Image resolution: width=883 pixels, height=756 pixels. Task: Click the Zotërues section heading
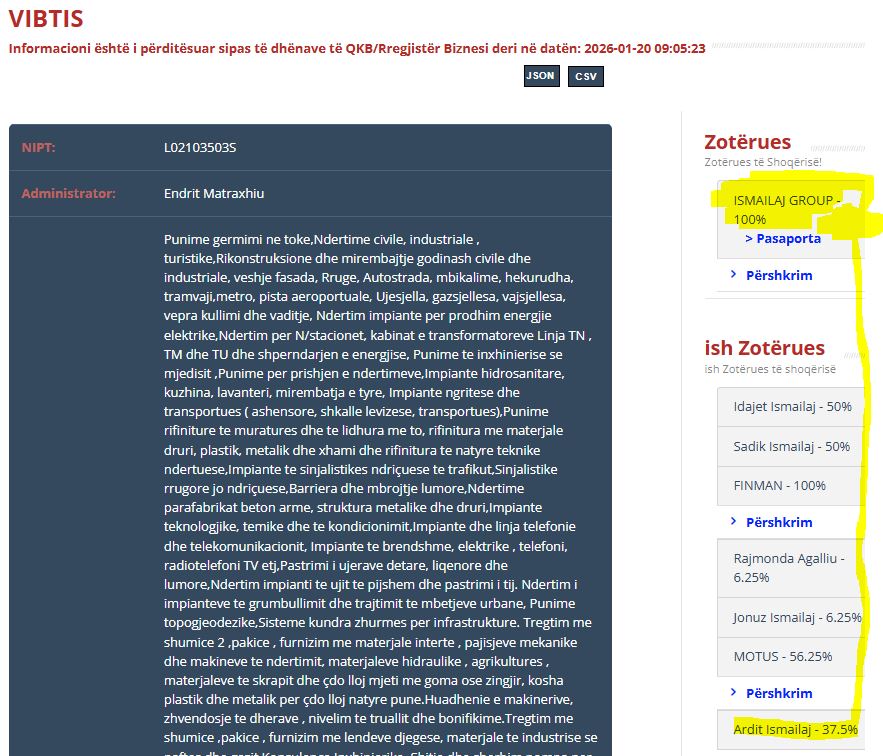pos(747,142)
